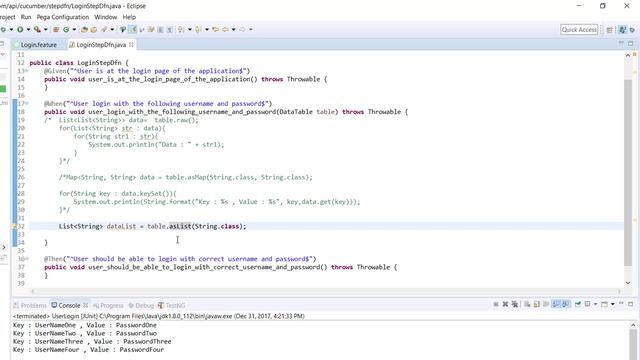Click the Terminate console icon
Viewport: 640px width, 360px height.
496,304
